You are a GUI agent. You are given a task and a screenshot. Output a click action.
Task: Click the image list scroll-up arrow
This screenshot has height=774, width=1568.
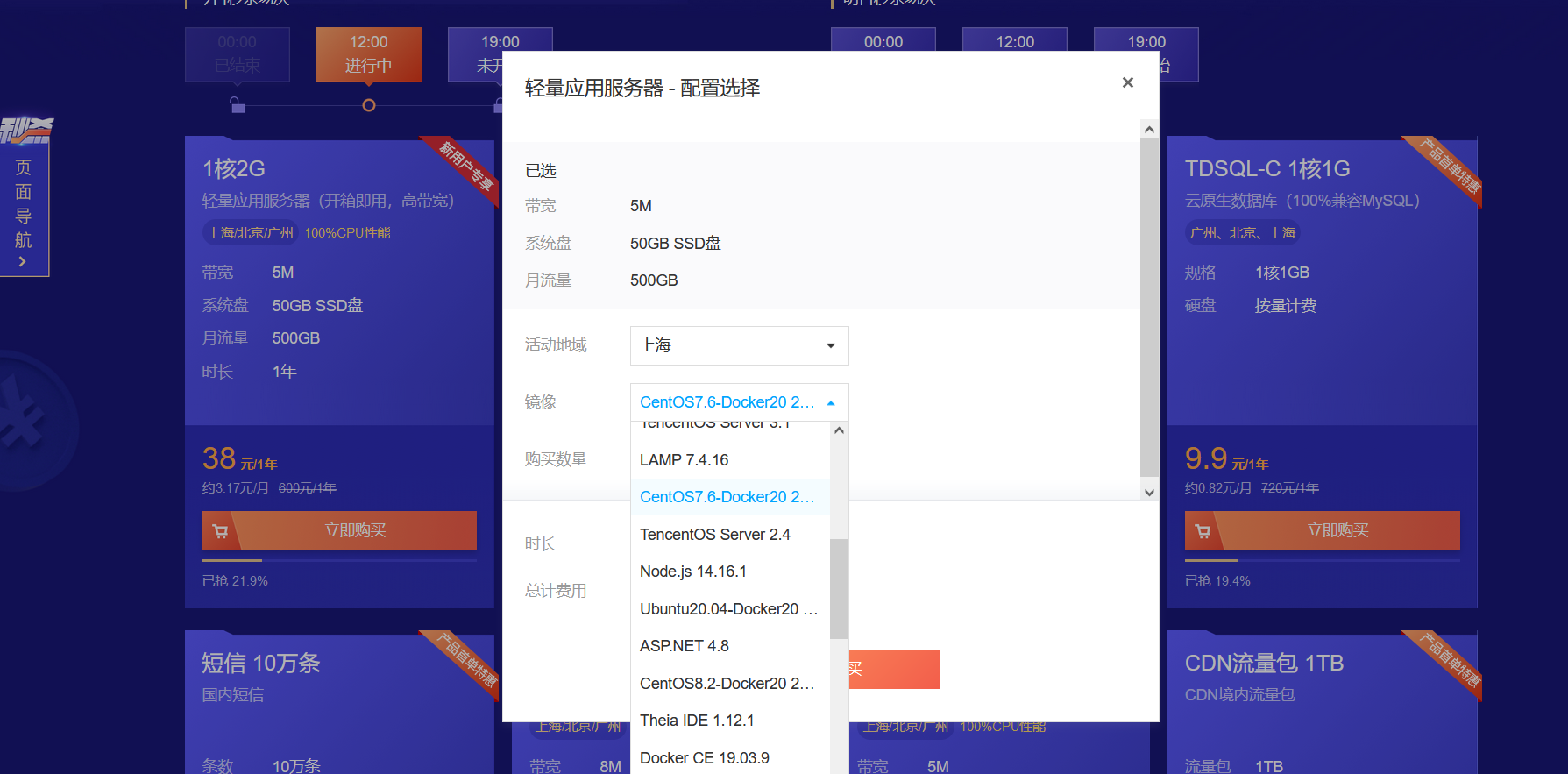coord(839,430)
